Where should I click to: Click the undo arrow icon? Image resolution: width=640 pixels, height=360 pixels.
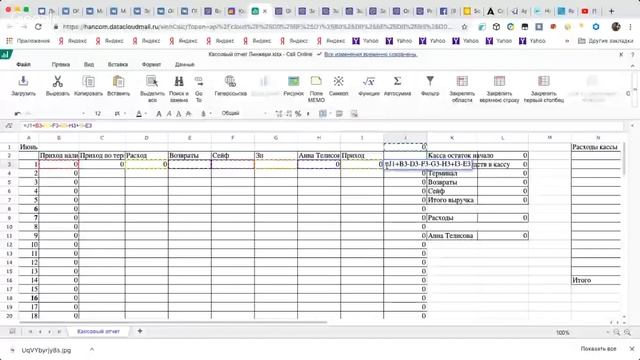[18, 113]
